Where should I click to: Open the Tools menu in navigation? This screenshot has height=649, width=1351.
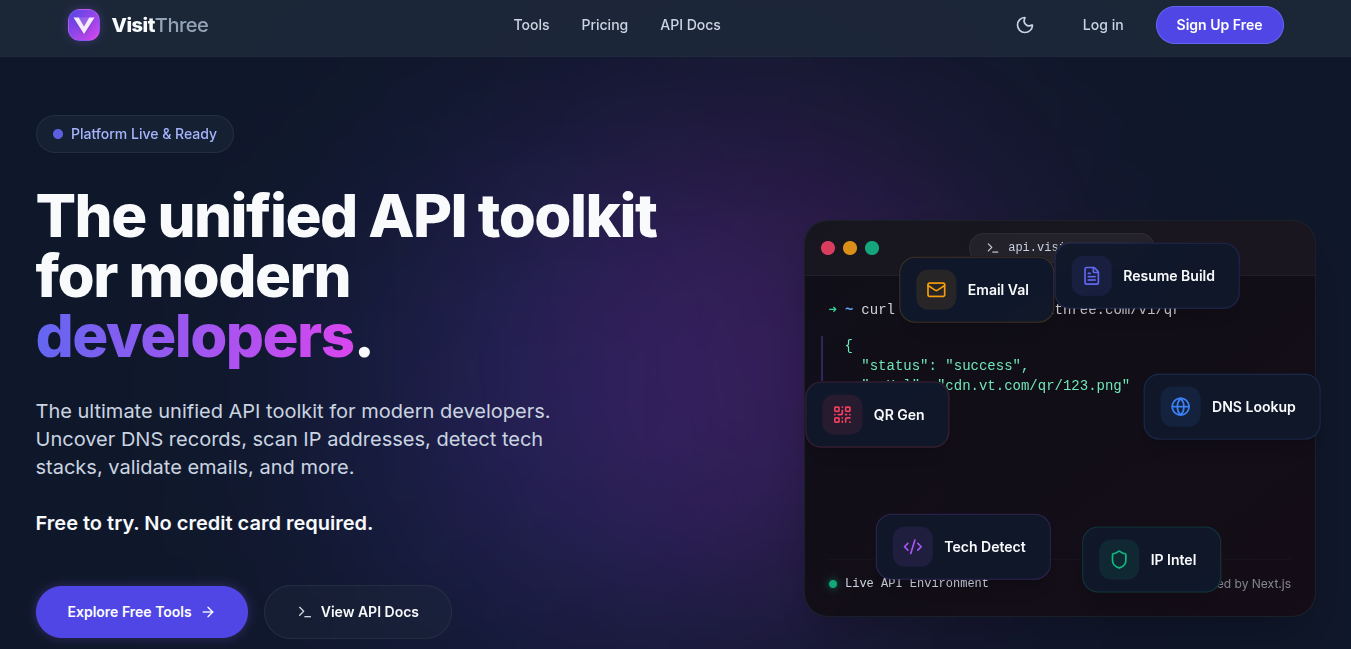pos(531,25)
